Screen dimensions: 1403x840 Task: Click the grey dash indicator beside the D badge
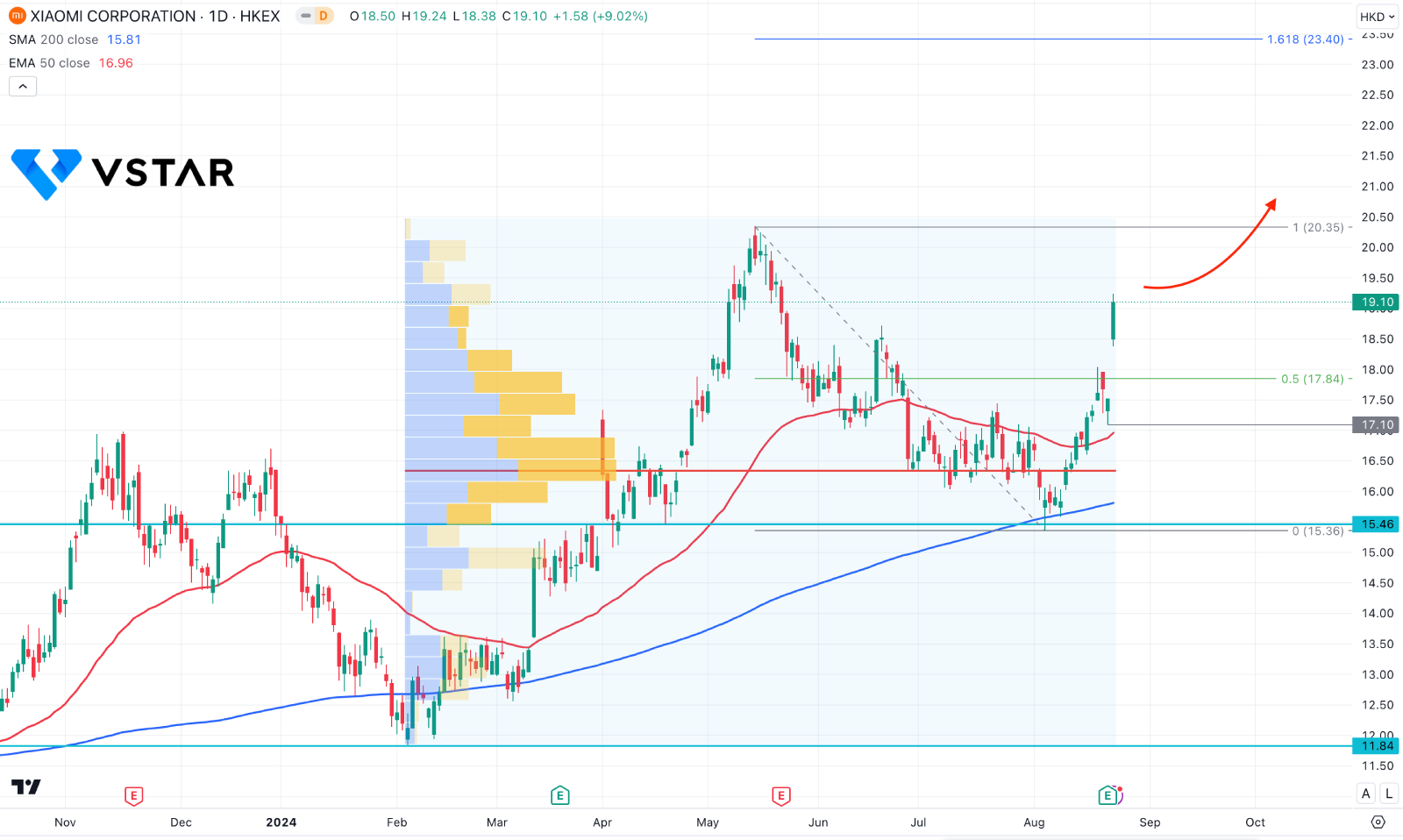tap(304, 16)
